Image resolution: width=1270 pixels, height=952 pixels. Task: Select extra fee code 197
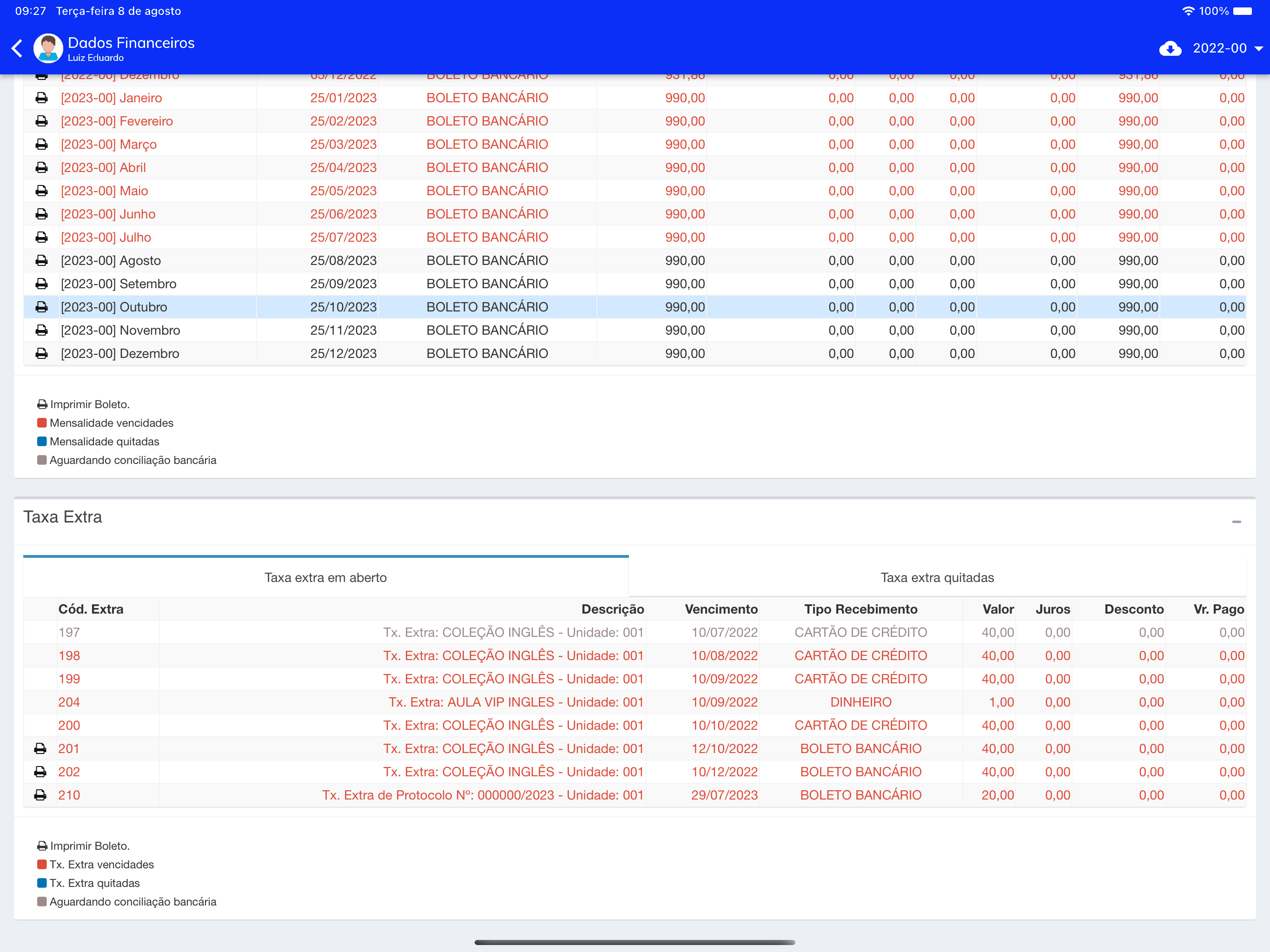(69, 633)
